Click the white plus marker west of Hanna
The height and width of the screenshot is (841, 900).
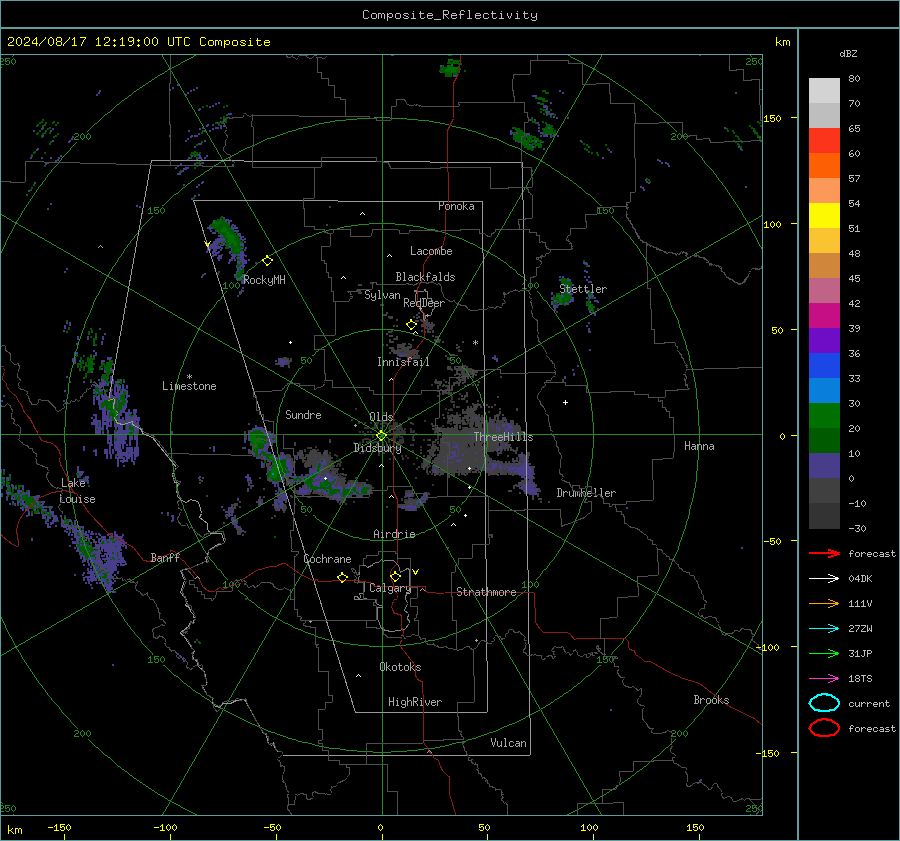coord(565,402)
